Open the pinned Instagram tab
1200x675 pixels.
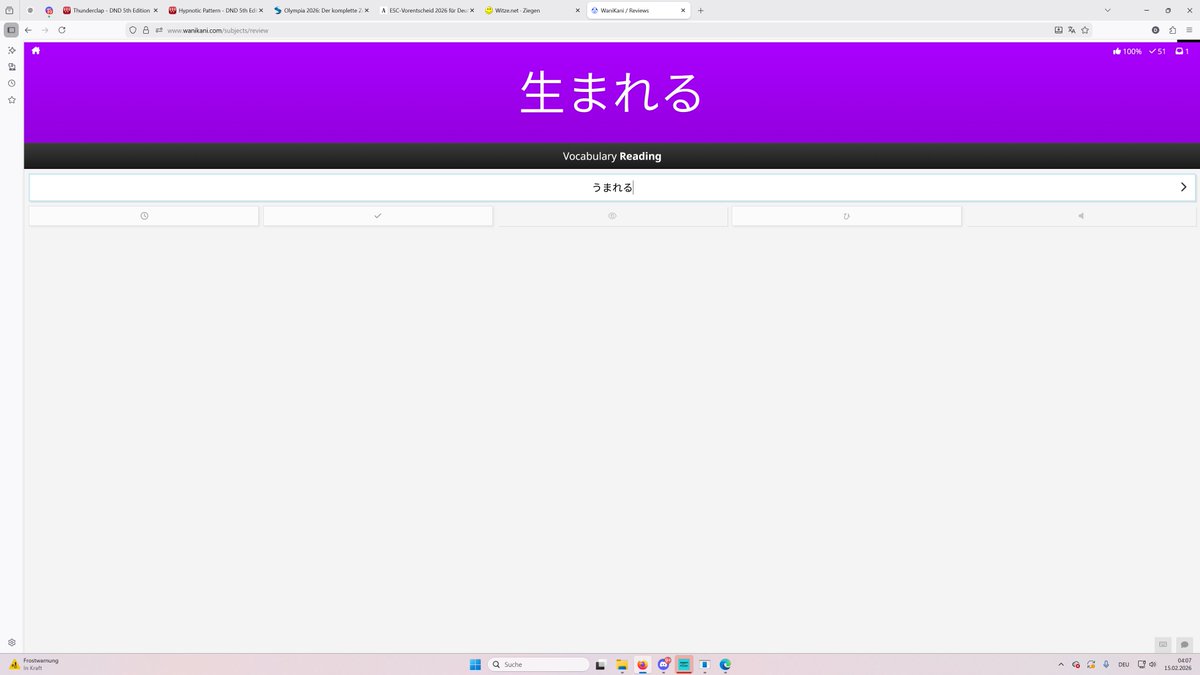49,10
